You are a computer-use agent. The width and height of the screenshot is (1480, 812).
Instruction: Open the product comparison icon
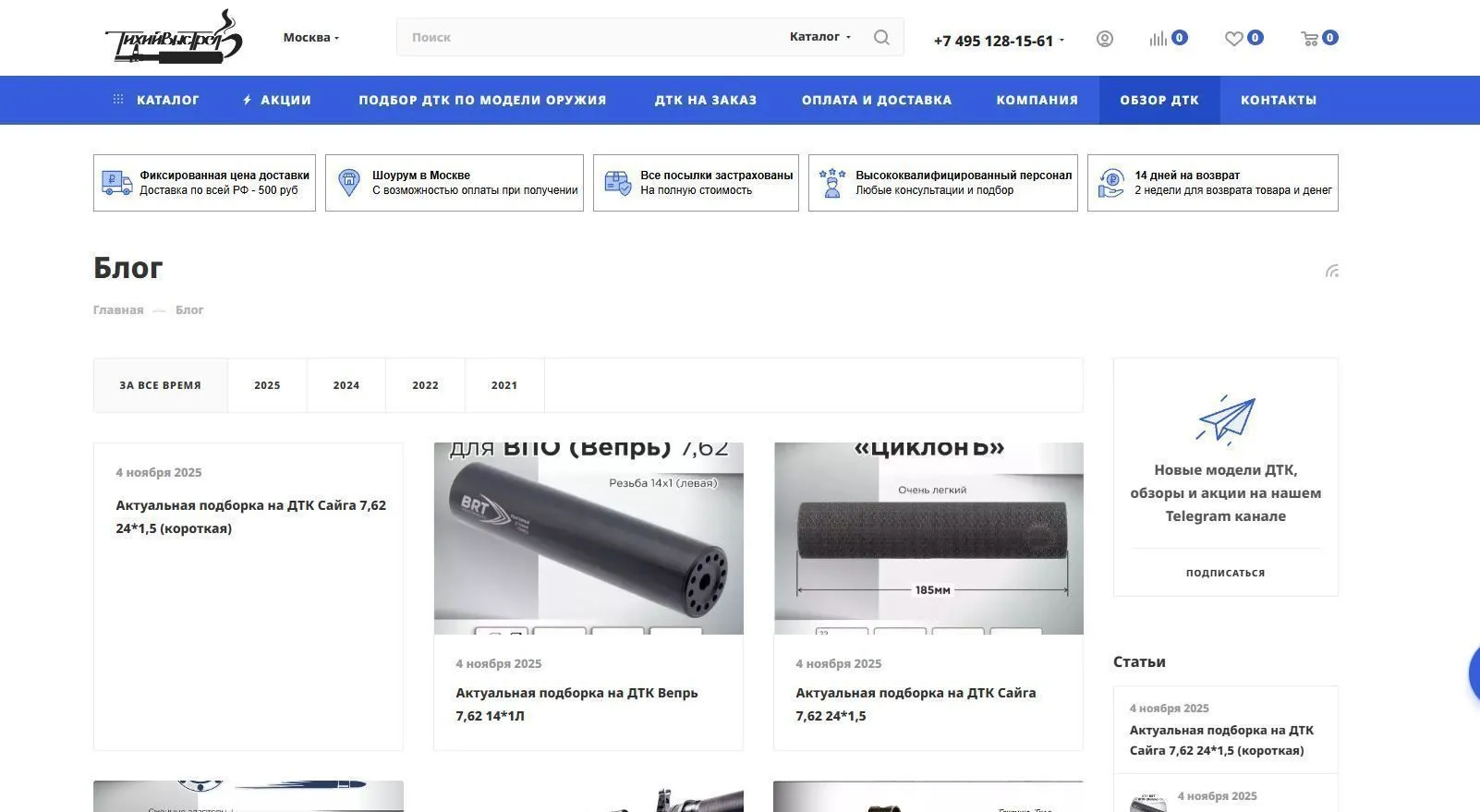click(x=1159, y=39)
